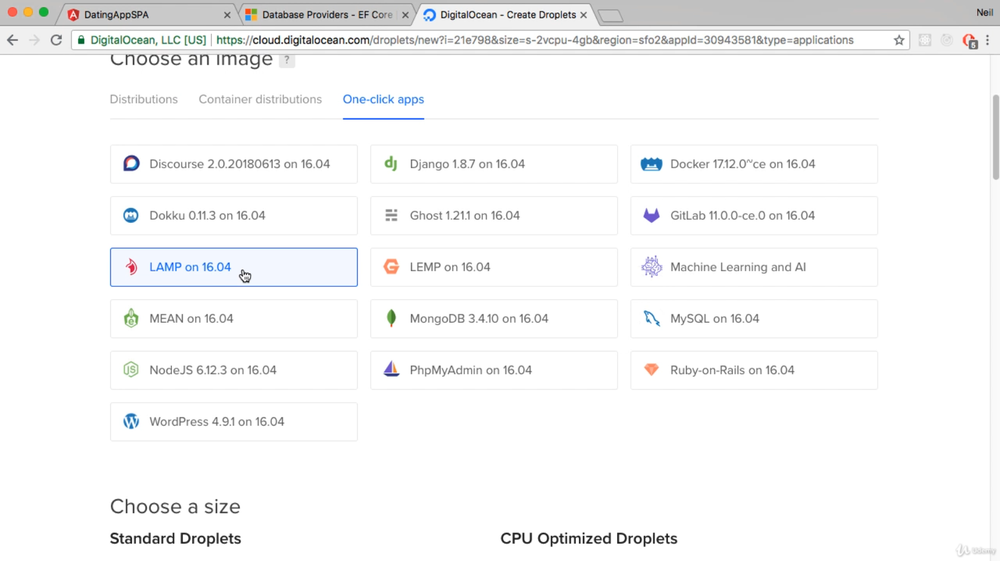This screenshot has height=561, width=1000.
Task: Click the Dokku logo icon
Action: (131, 215)
